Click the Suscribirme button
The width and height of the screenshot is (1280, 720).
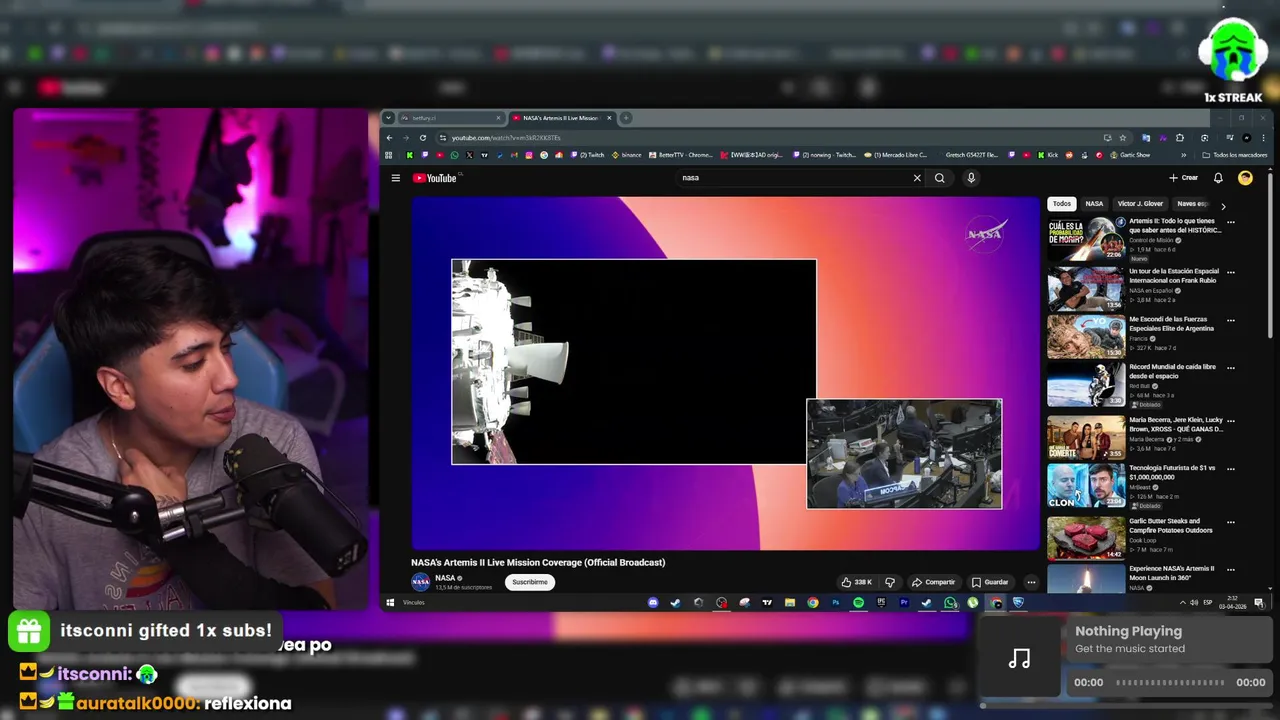pos(530,582)
